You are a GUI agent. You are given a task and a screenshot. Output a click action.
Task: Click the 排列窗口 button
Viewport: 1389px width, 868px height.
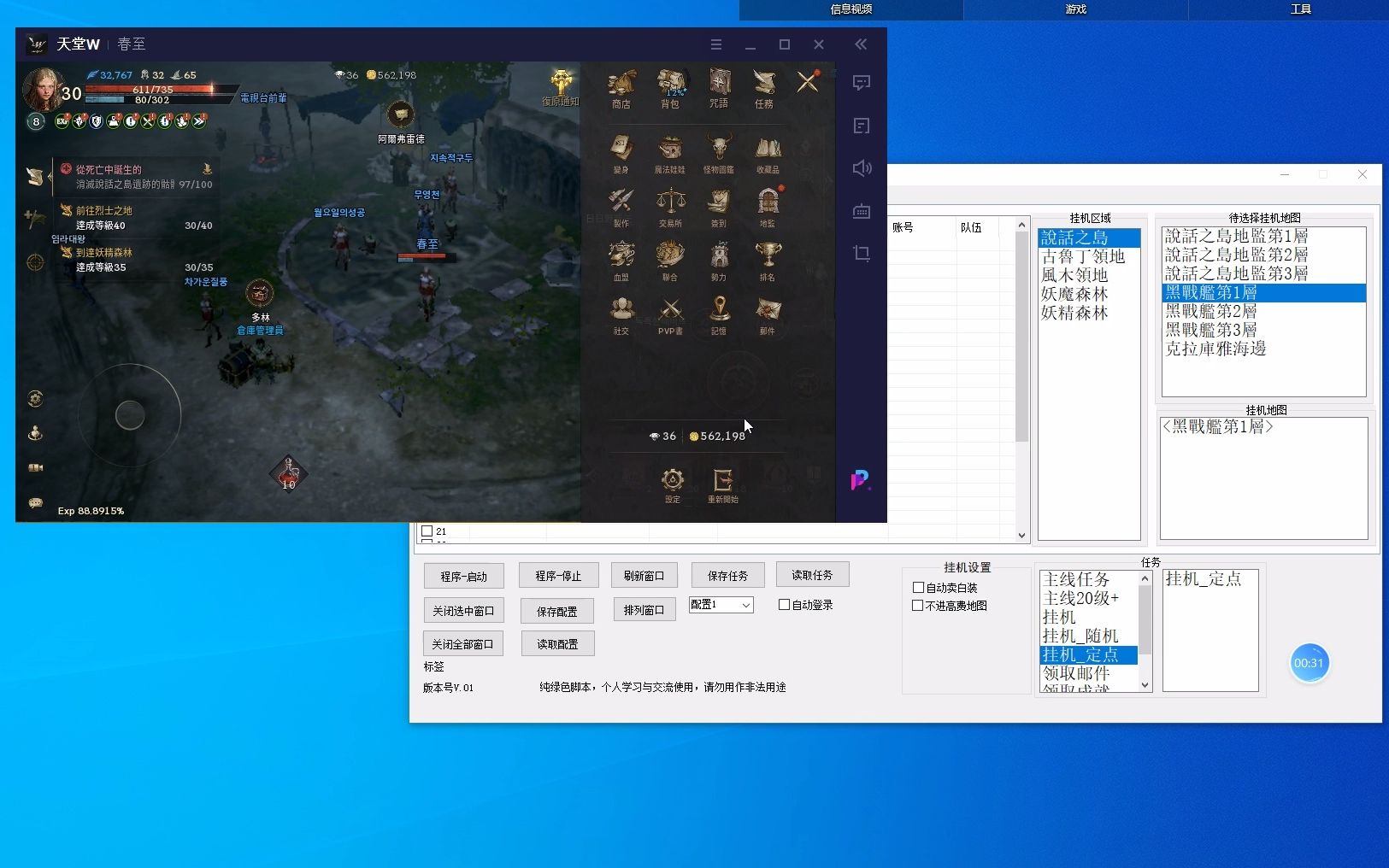click(x=644, y=610)
